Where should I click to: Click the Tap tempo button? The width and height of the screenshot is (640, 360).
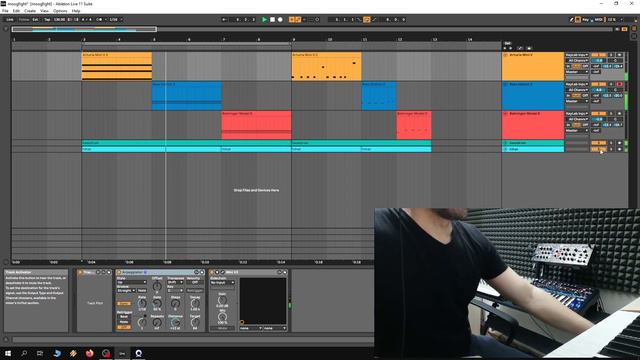pos(47,19)
